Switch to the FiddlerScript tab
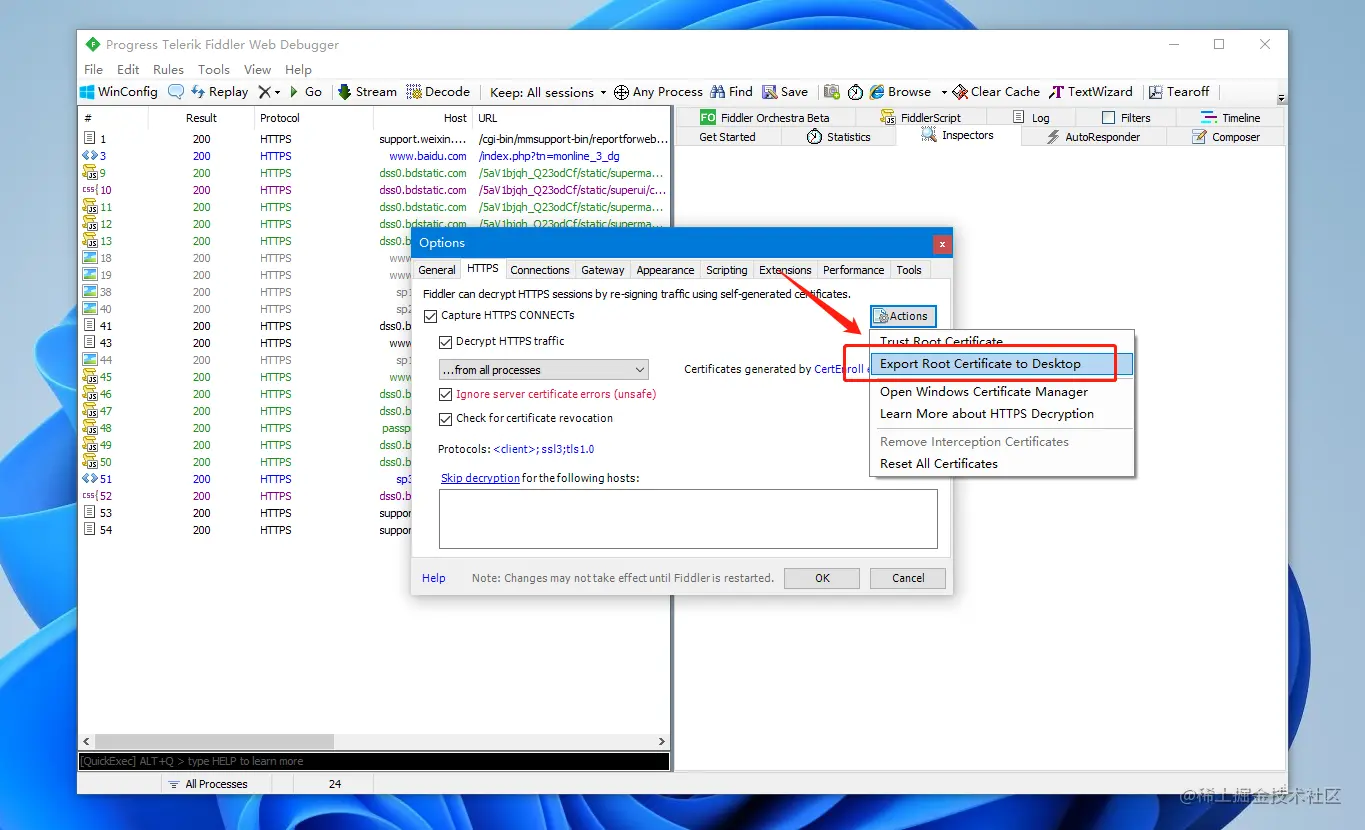Image resolution: width=1365 pixels, height=830 pixels. click(x=920, y=117)
